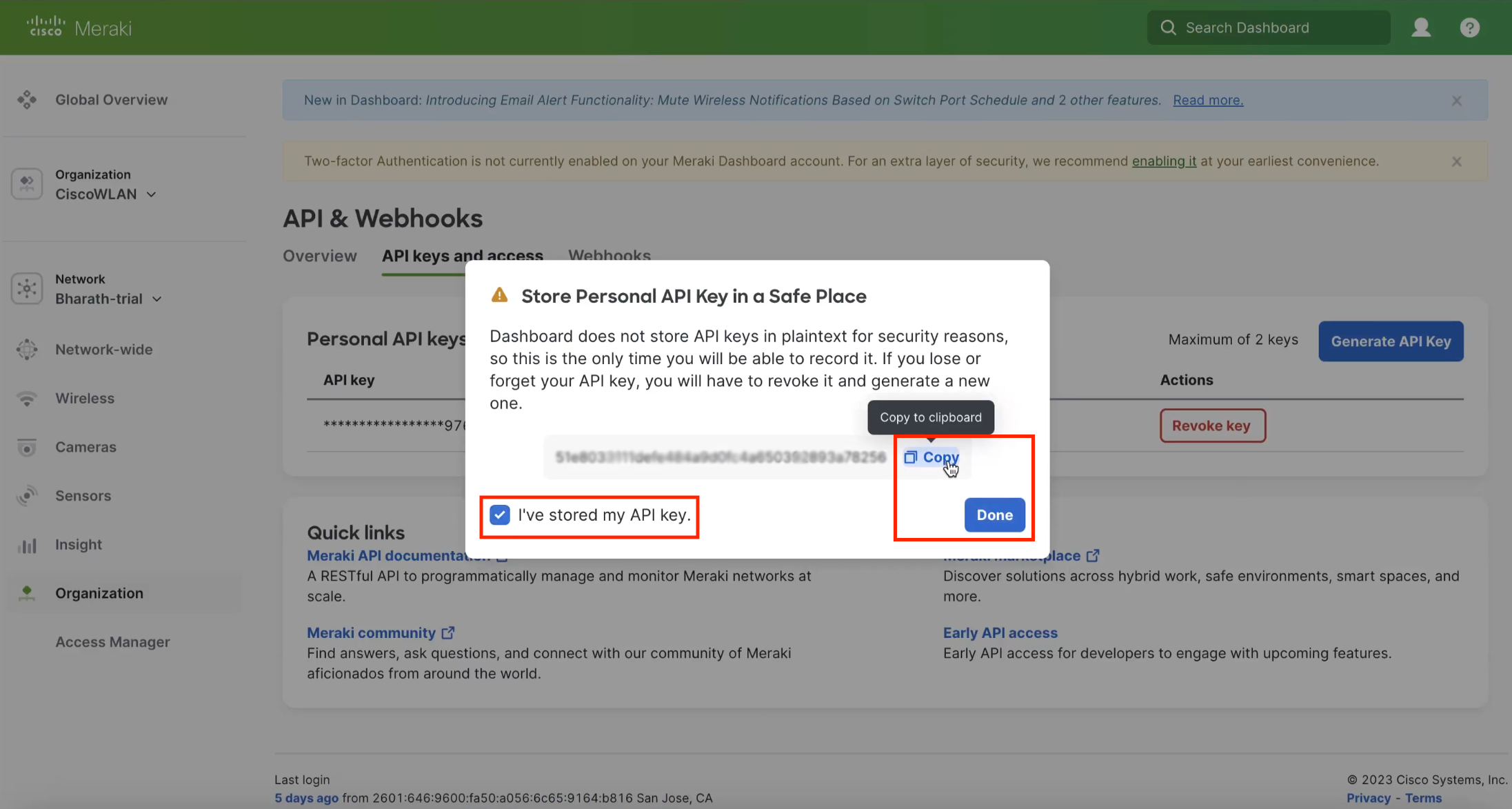Open user account profile icon
Viewport: 1512px width, 809px height.
[x=1421, y=28]
